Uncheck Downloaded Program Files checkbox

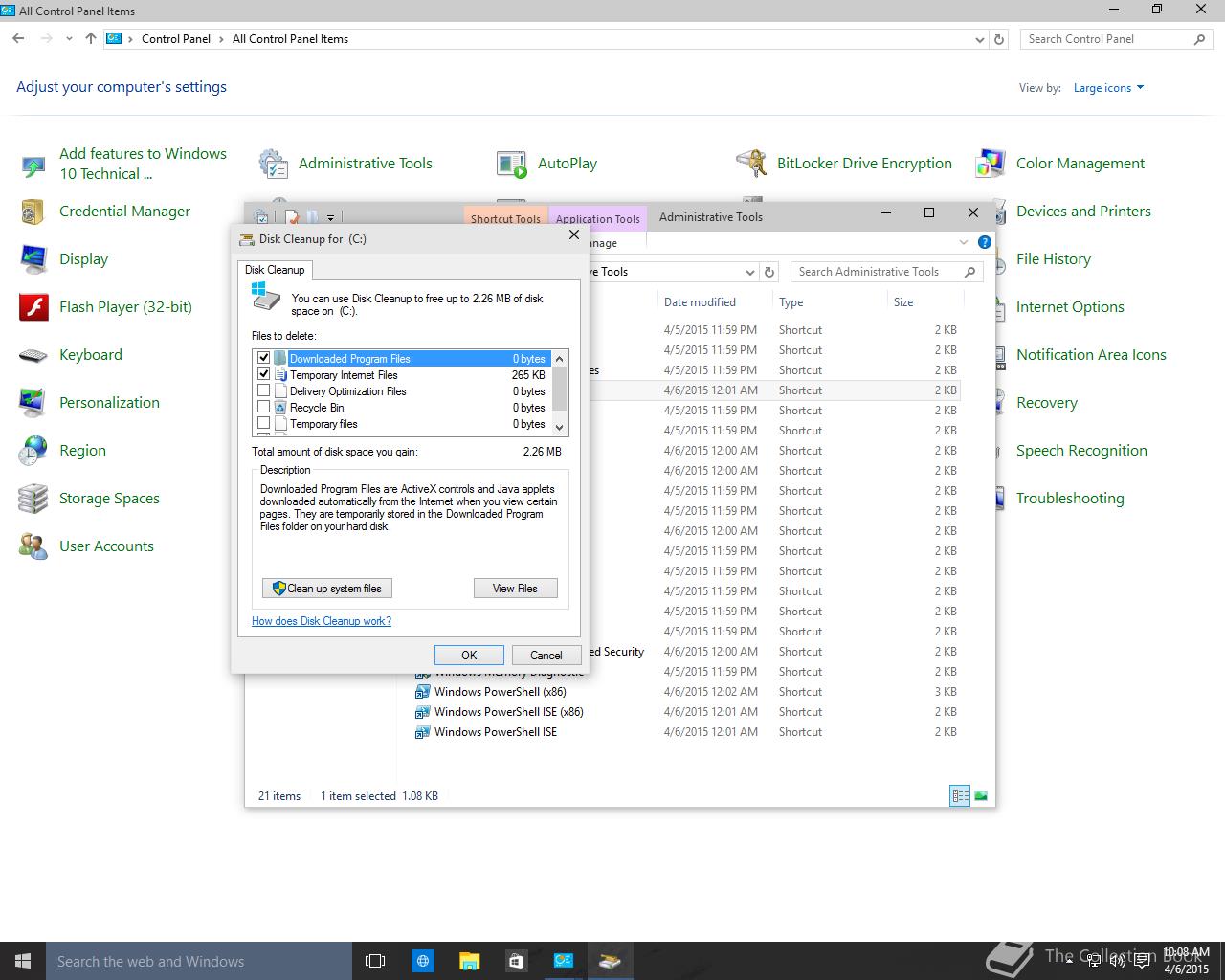pos(264,358)
